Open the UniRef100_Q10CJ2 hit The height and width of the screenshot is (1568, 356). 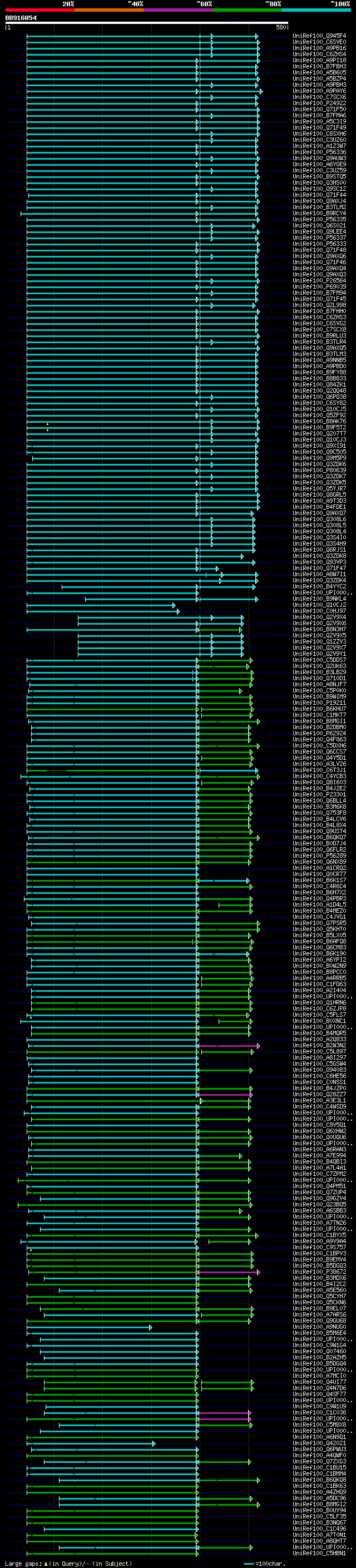click(x=319, y=605)
